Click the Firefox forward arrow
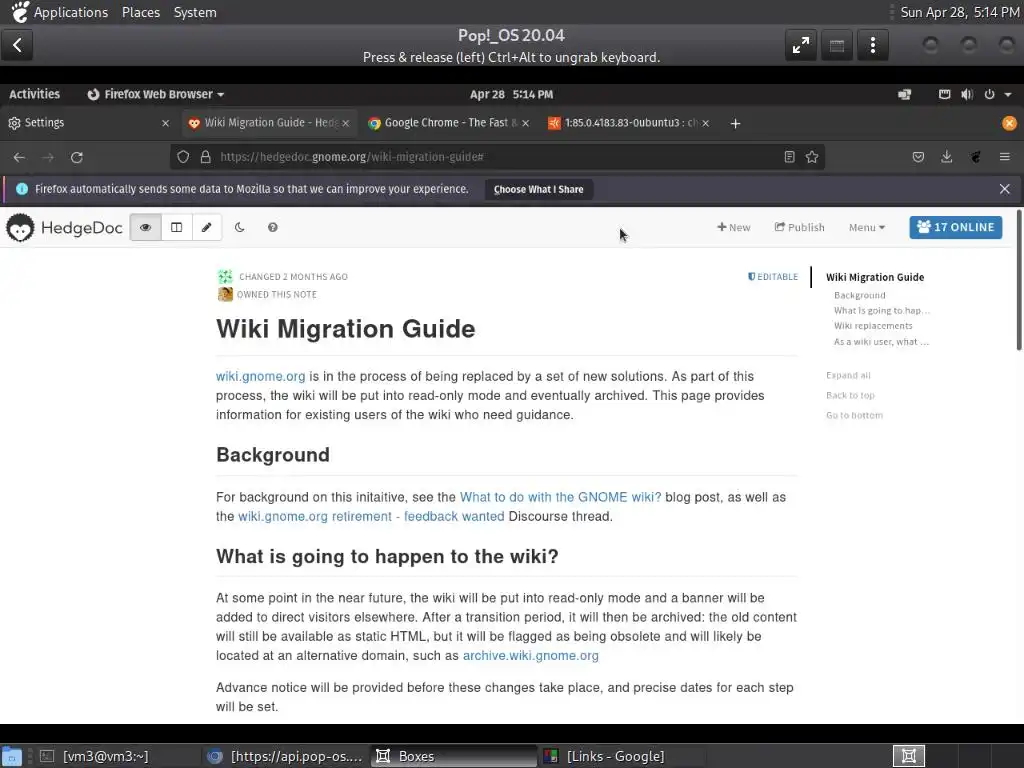 click(x=48, y=157)
